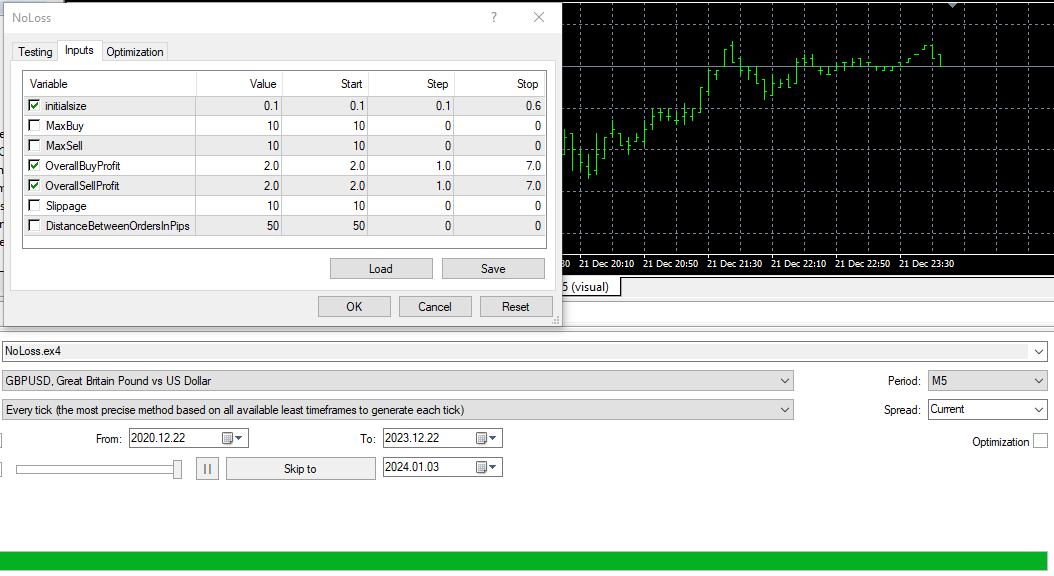Click the OverallBuyProfit variable name
Screen dimensions: 1054x576
click(83, 165)
